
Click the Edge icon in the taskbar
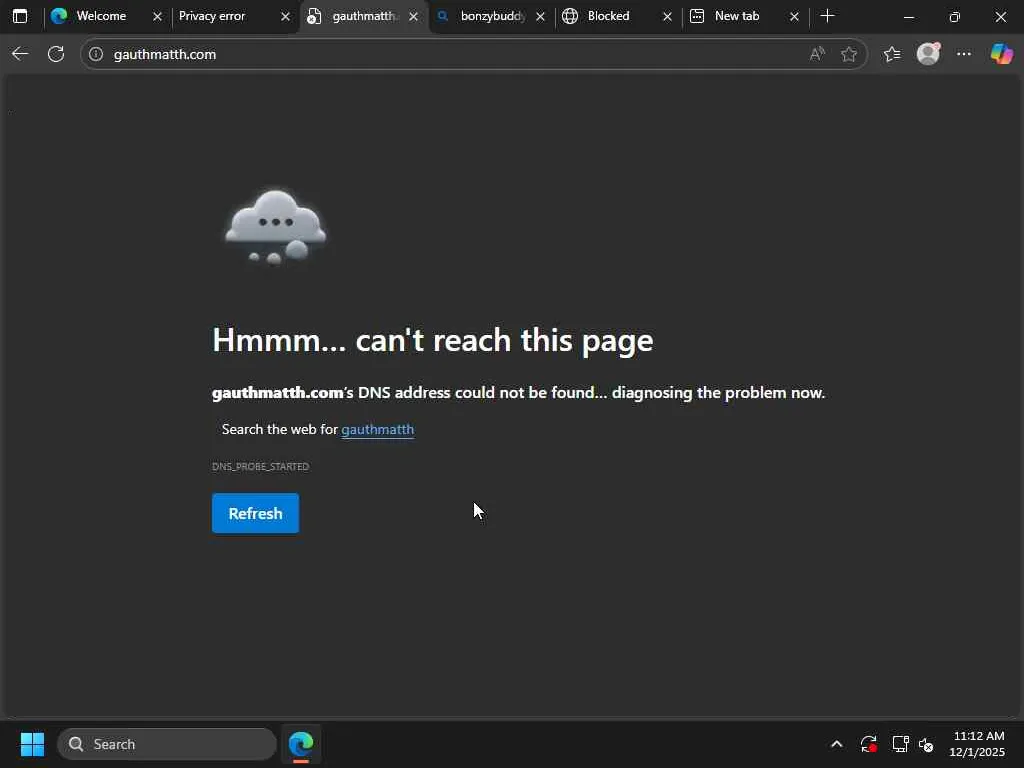(301, 744)
